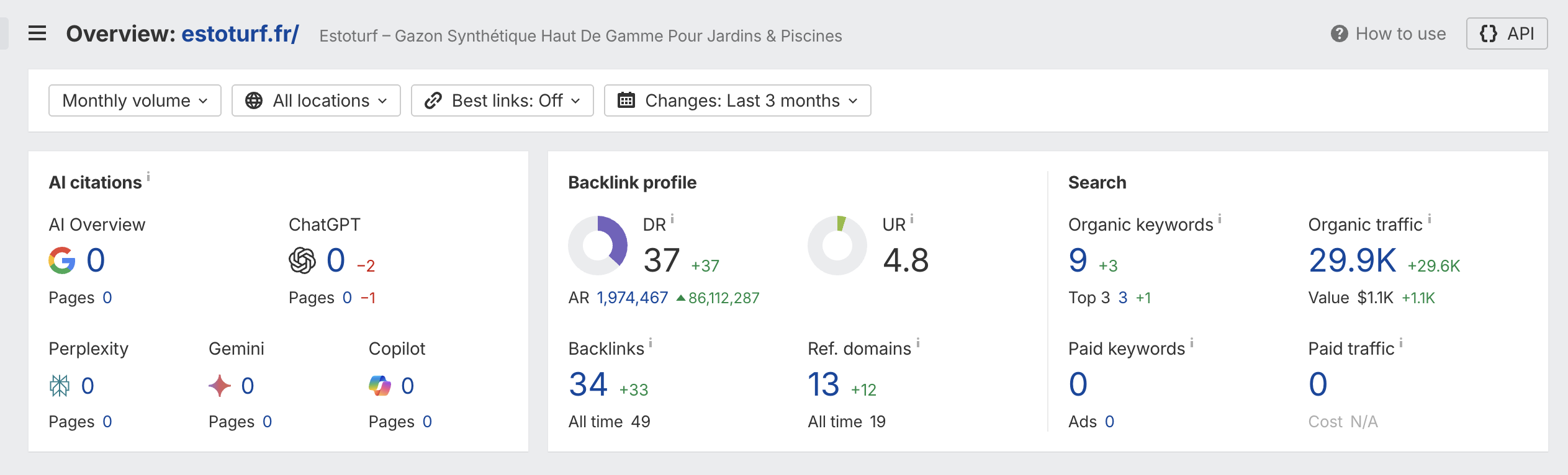
Task: Click the Gemini sparkle icon
Action: (220, 386)
